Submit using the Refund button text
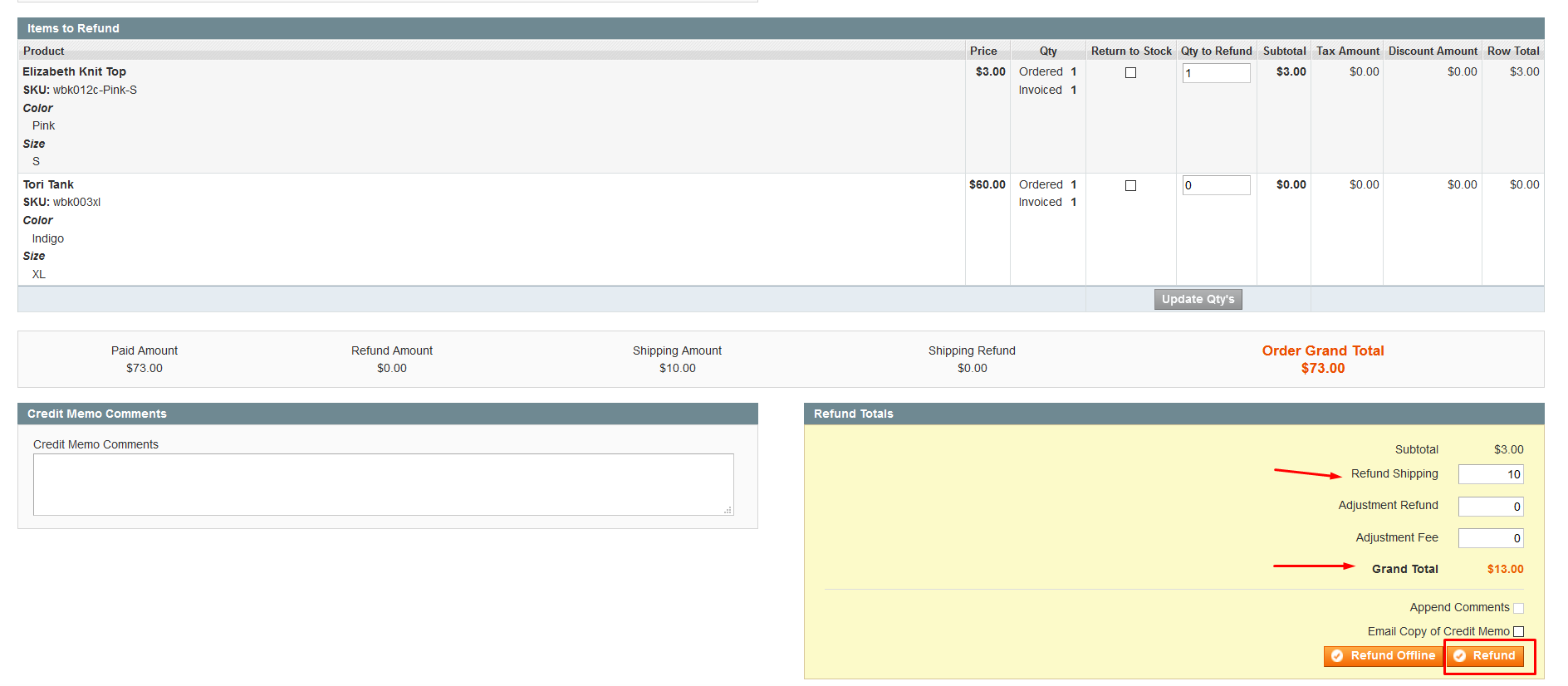The width and height of the screenshot is (1568, 686). tap(1493, 656)
